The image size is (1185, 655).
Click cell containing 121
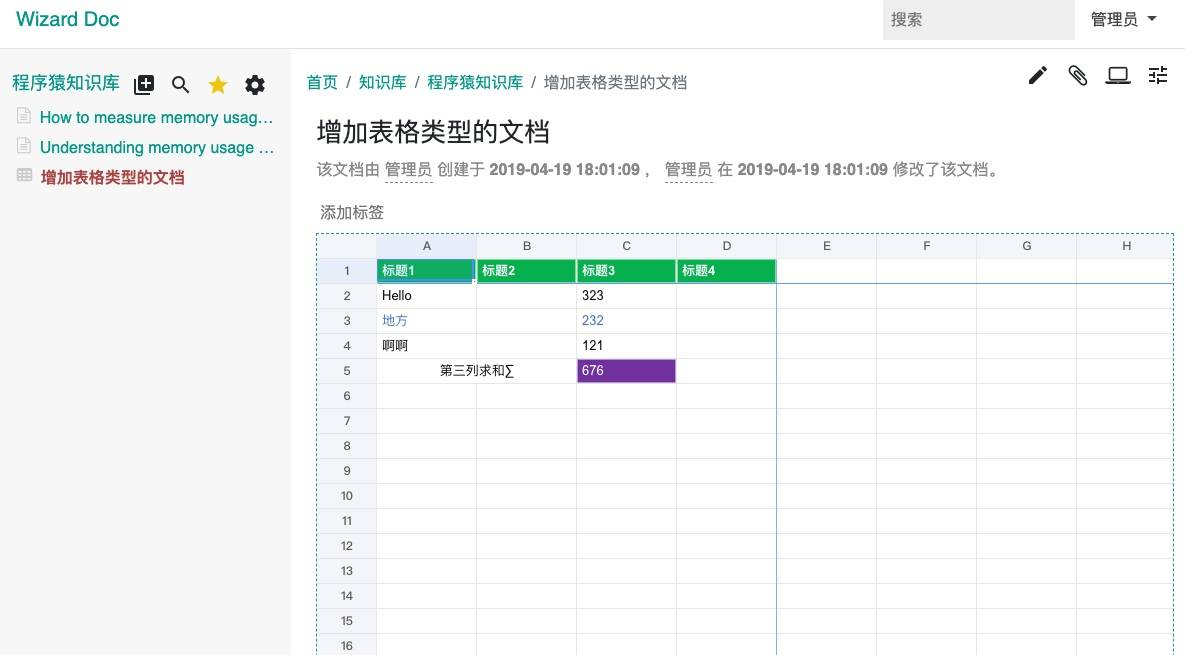[627, 345]
